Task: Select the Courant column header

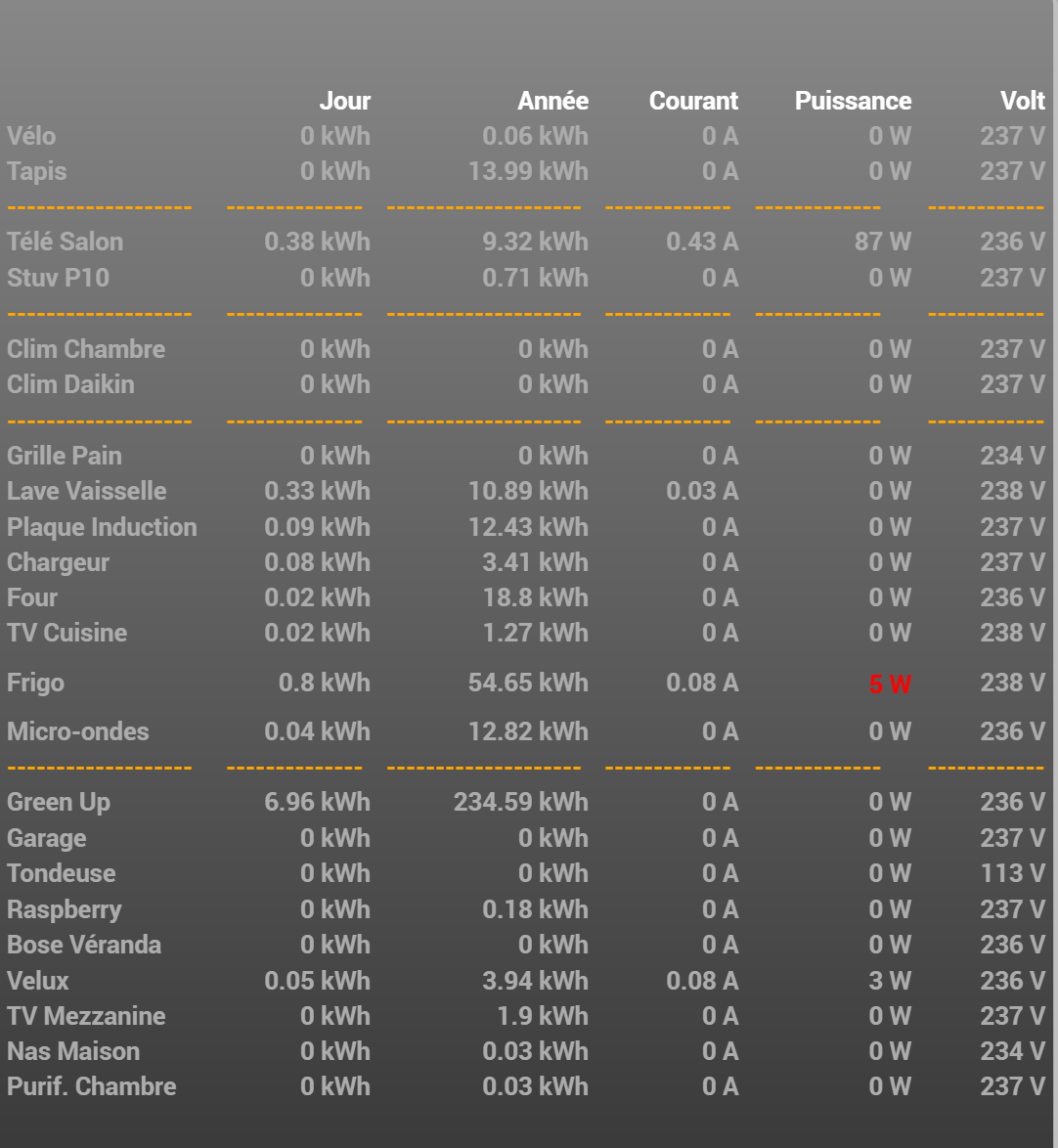Action: tap(693, 101)
